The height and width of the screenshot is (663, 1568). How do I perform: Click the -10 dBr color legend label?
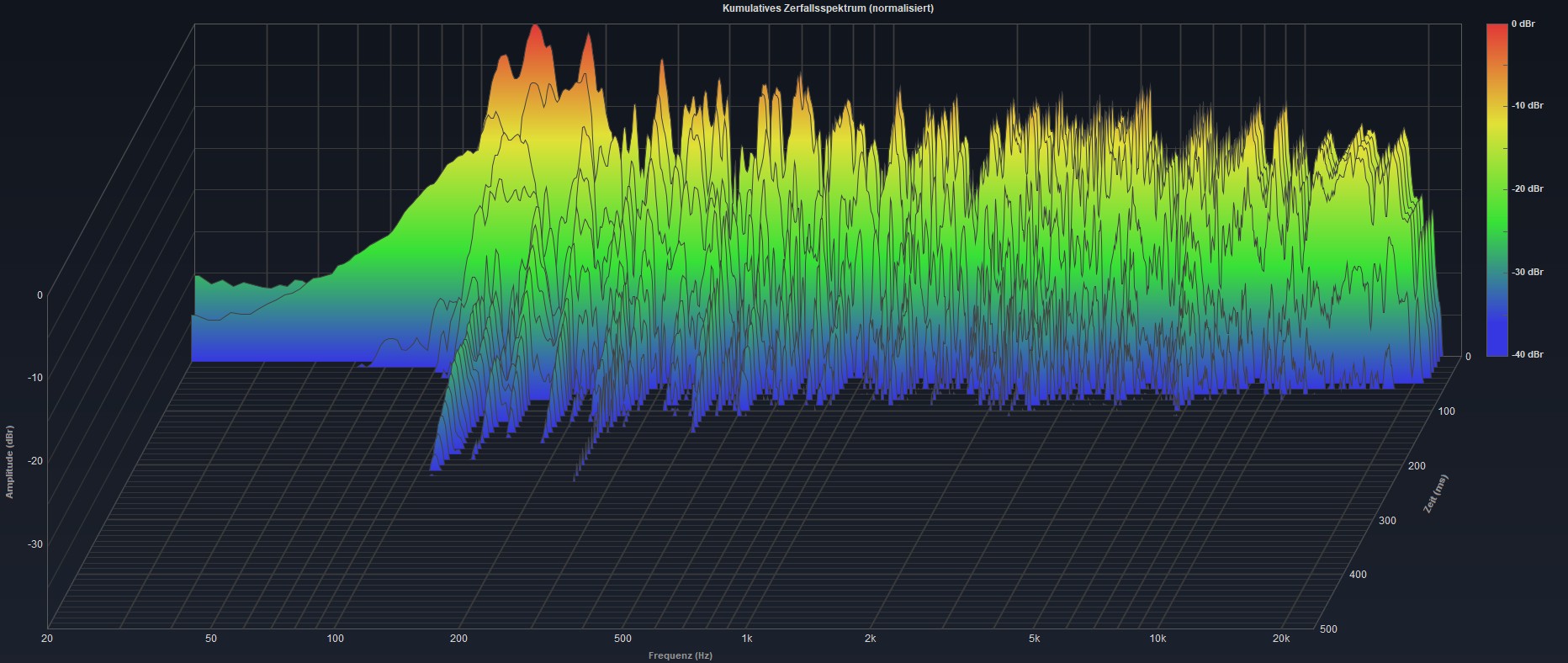coord(1527,106)
